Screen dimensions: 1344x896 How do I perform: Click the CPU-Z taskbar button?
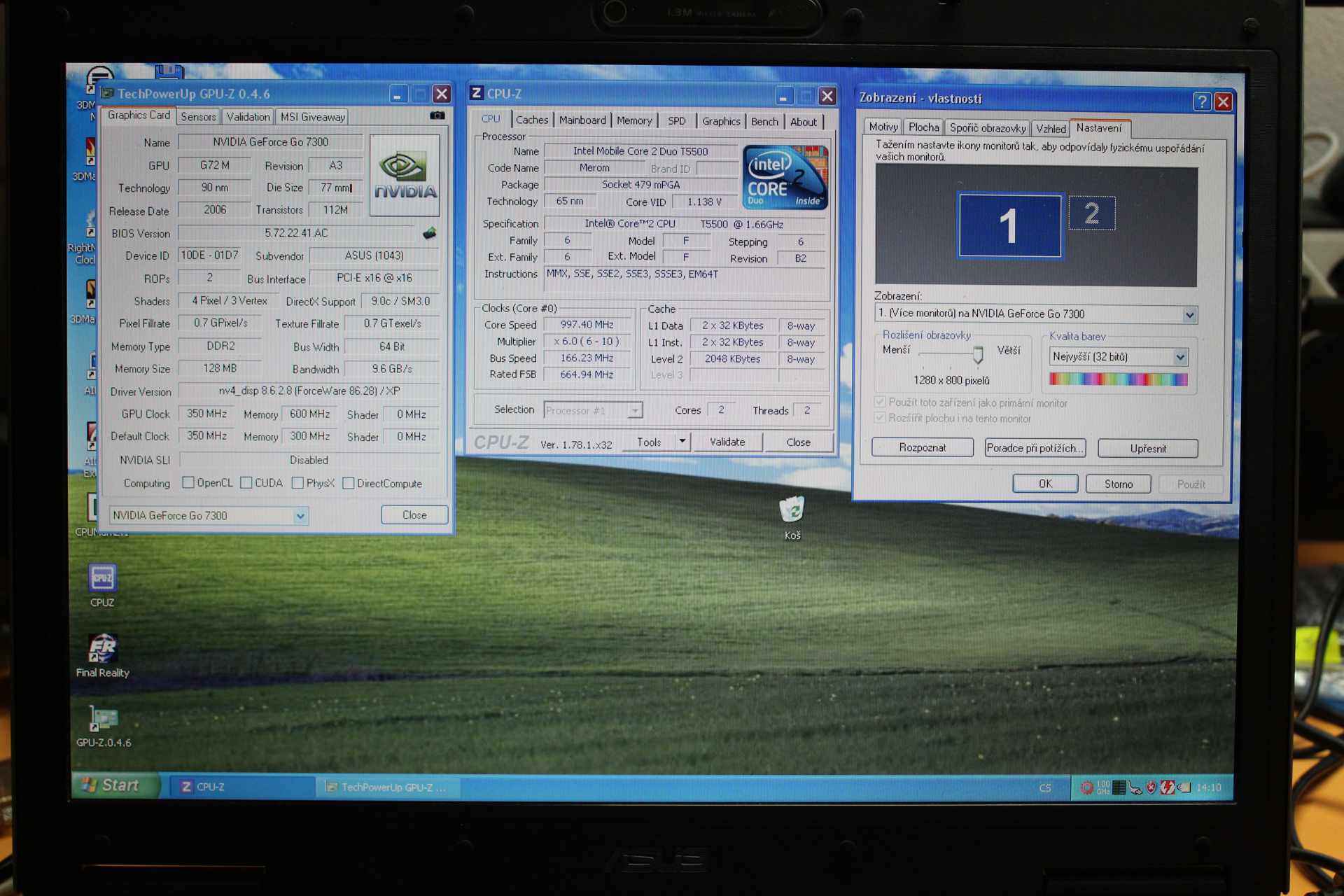[x=242, y=787]
